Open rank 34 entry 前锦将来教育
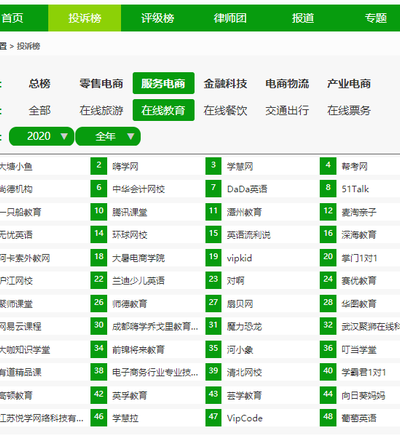 [138, 350]
